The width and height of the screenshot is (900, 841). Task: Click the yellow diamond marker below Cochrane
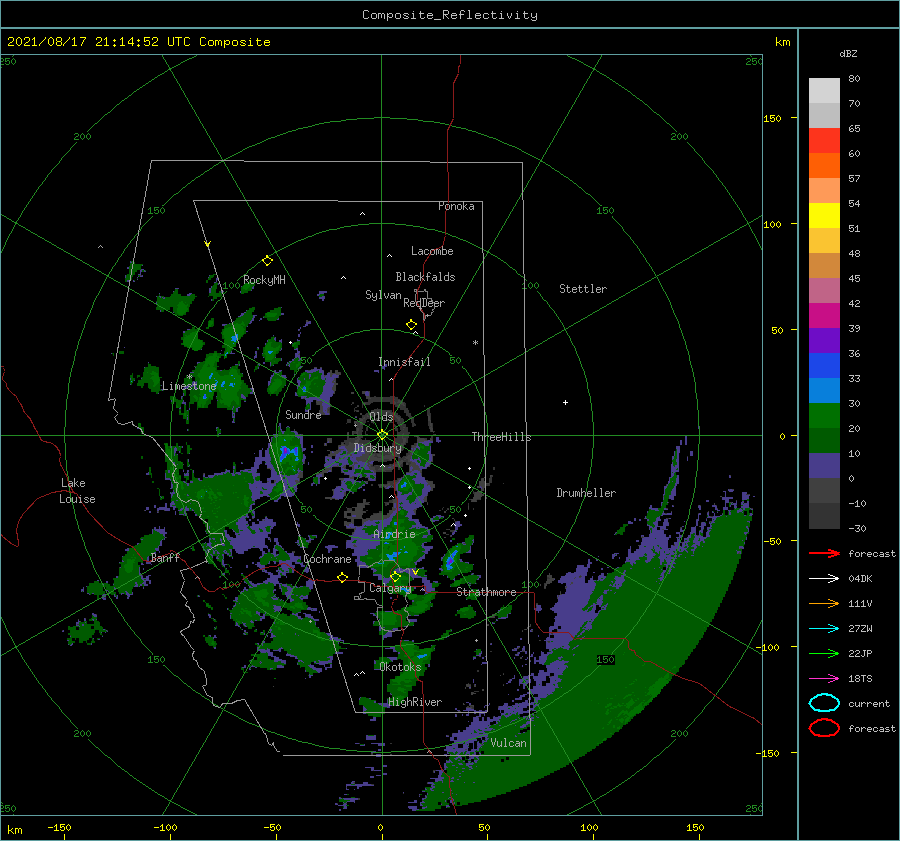pos(343,577)
